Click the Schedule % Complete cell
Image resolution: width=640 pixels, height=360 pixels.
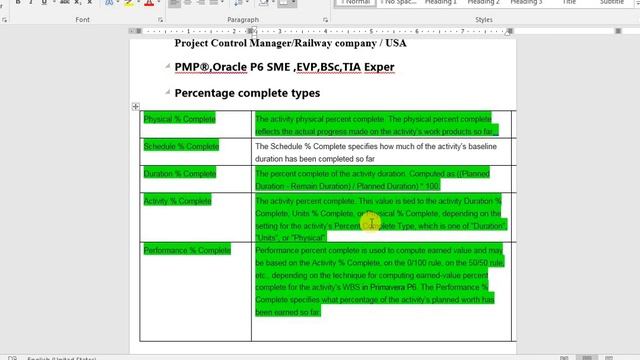tap(196, 151)
